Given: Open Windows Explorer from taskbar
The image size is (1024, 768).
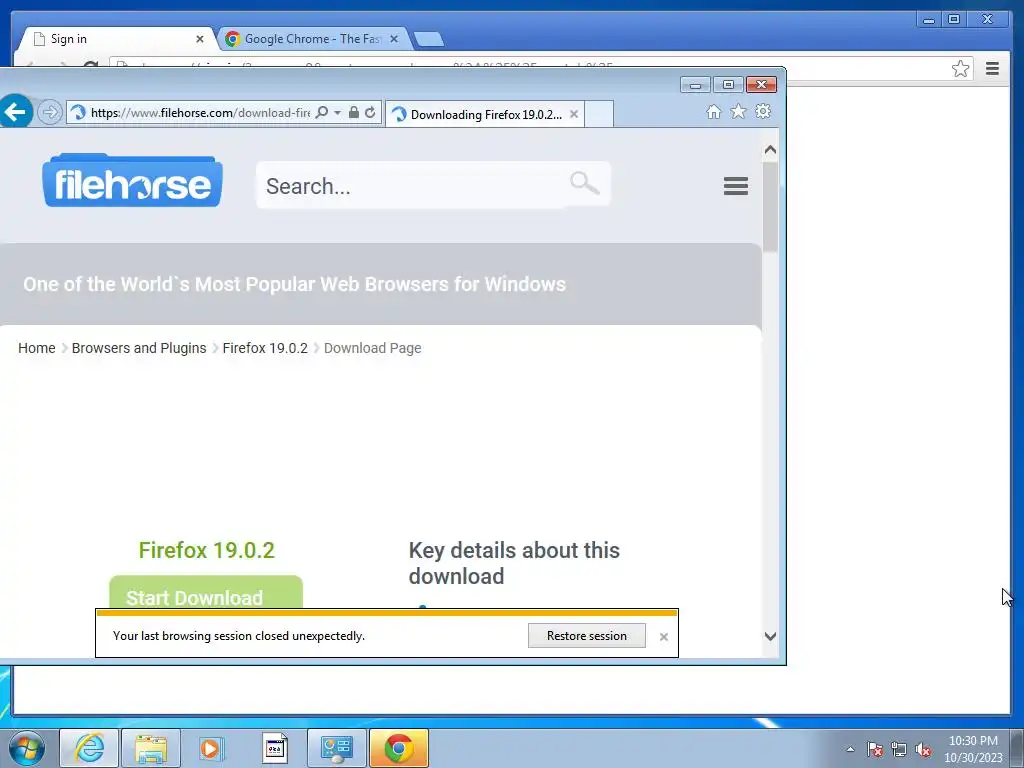Looking at the screenshot, I should click(151, 748).
